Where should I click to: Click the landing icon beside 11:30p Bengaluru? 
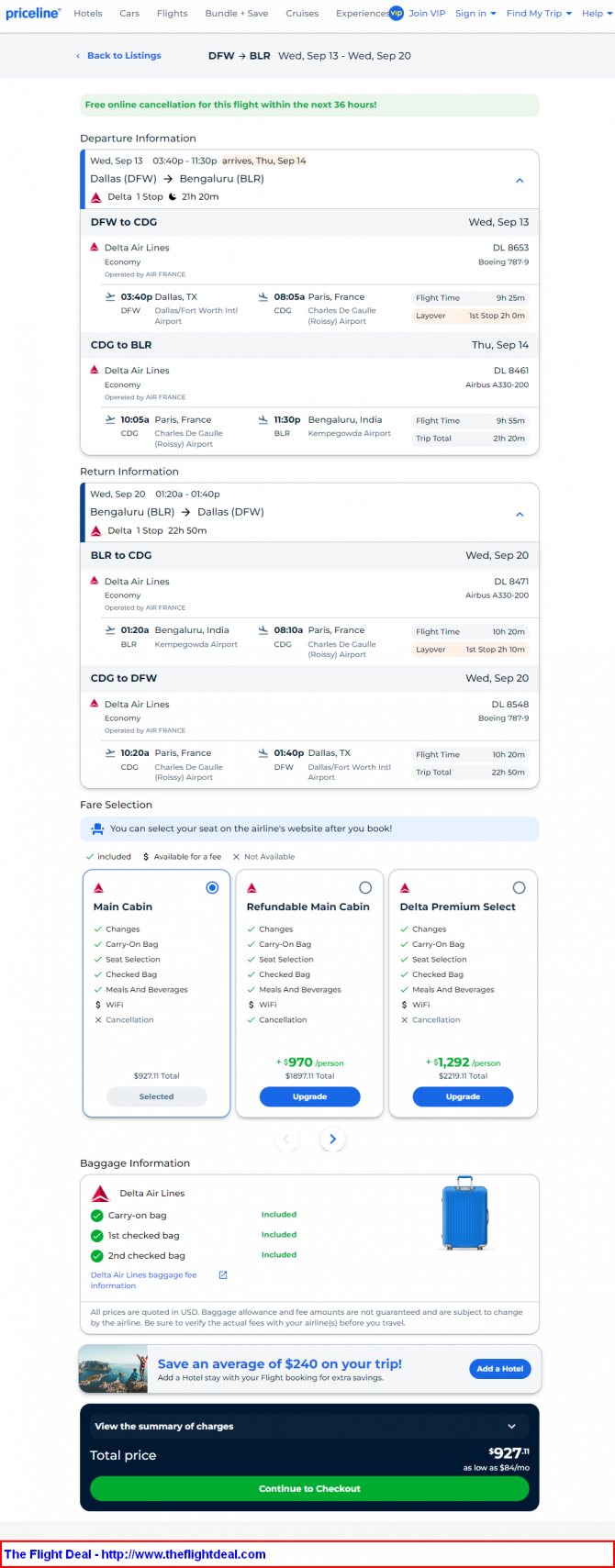point(263,419)
